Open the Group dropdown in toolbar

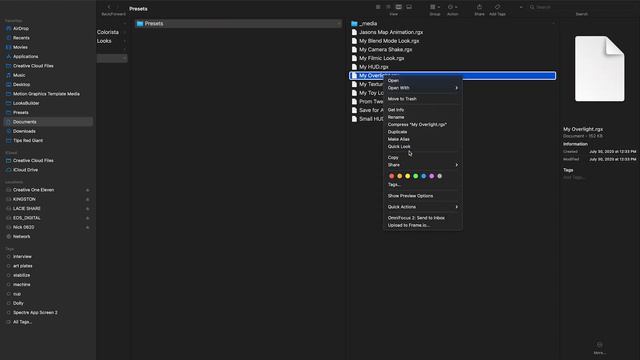tap(435, 7)
